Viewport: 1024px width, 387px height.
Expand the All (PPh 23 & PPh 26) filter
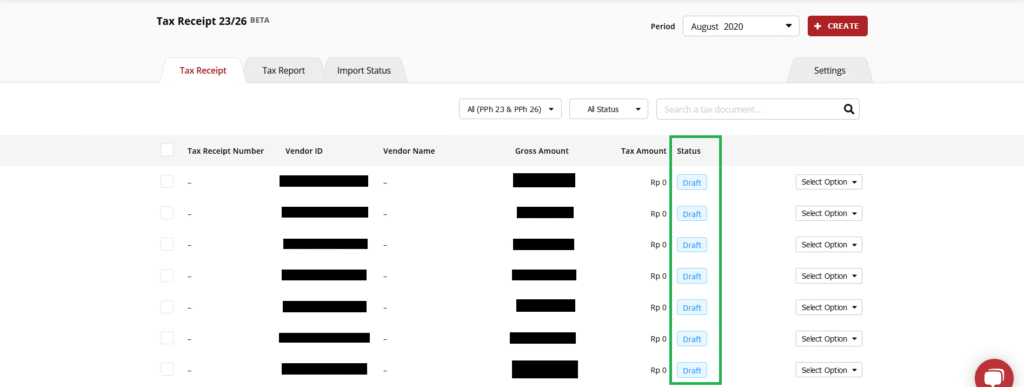(x=510, y=110)
